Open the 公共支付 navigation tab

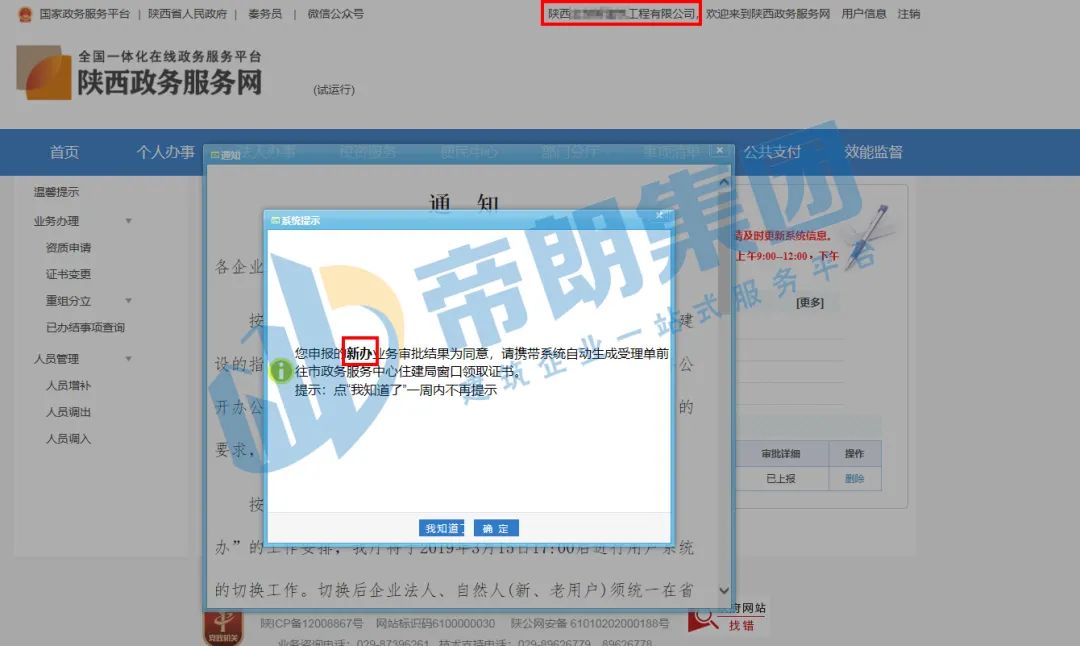click(x=772, y=152)
